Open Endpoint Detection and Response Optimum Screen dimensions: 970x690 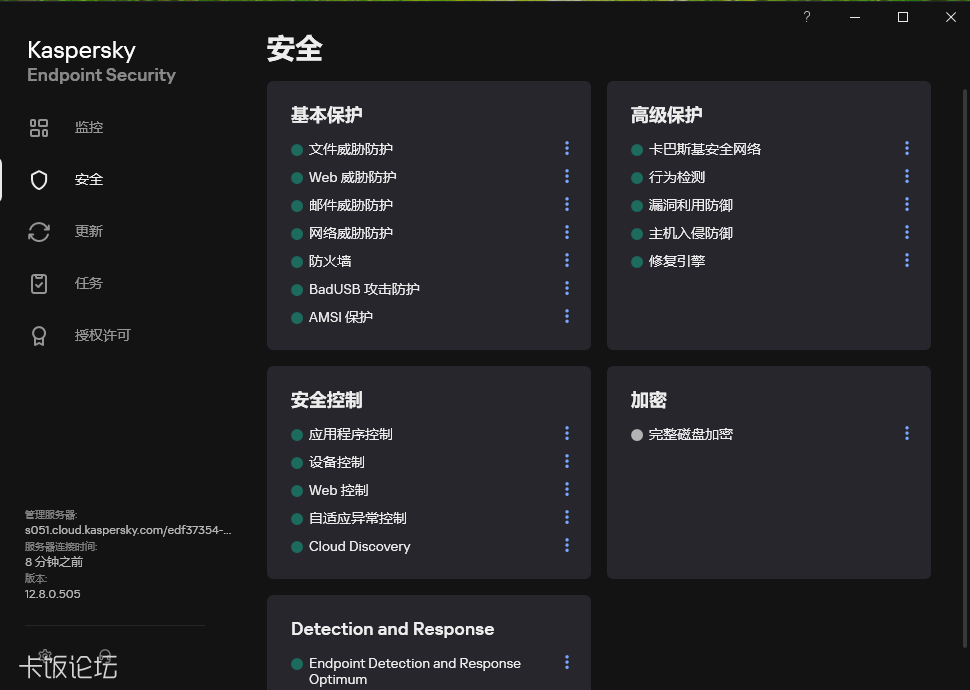click(x=414, y=671)
